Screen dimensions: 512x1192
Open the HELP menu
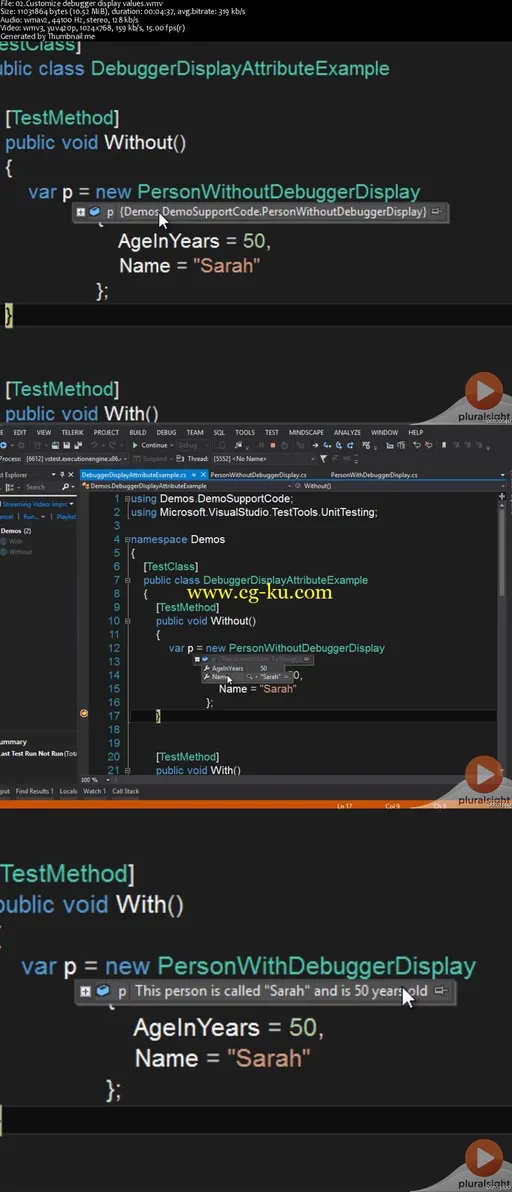(416, 433)
